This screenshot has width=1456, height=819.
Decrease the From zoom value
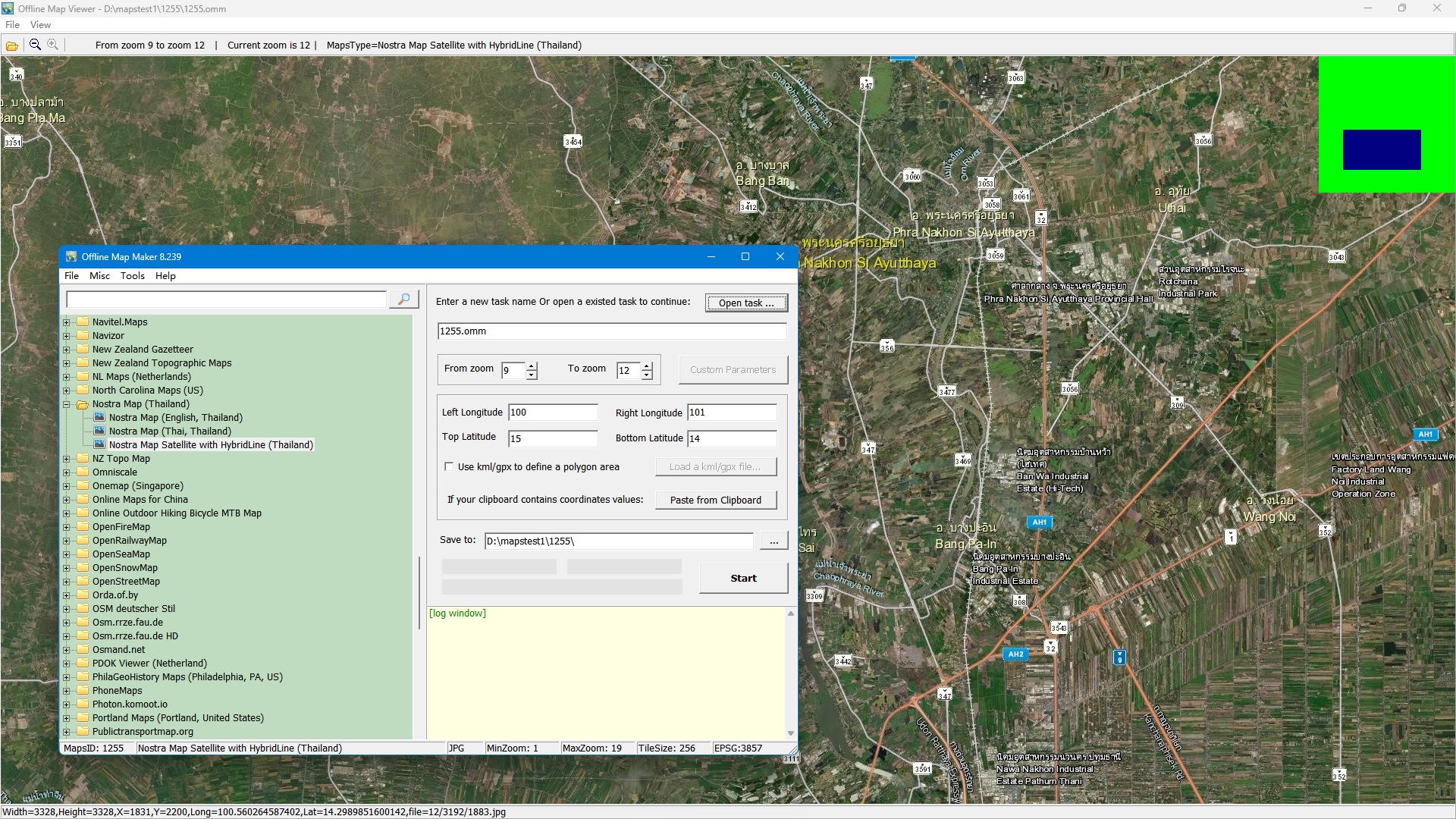click(x=532, y=375)
